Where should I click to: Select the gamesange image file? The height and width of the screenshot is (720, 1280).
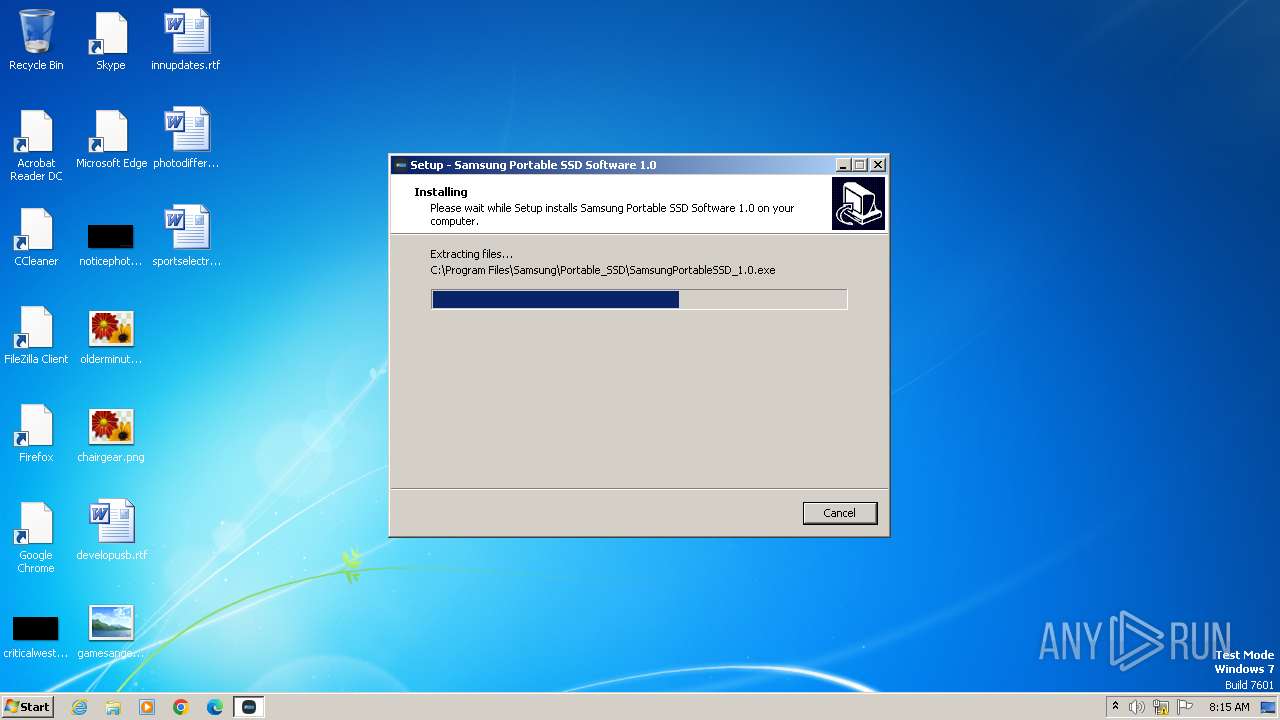click(x=110, y=631)
